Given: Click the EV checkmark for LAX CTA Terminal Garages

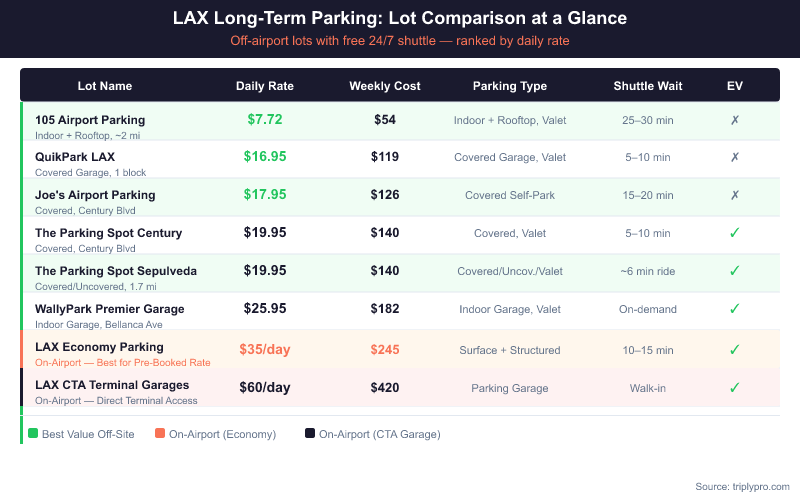Looking at the screenshot, I should coord(734,388).
